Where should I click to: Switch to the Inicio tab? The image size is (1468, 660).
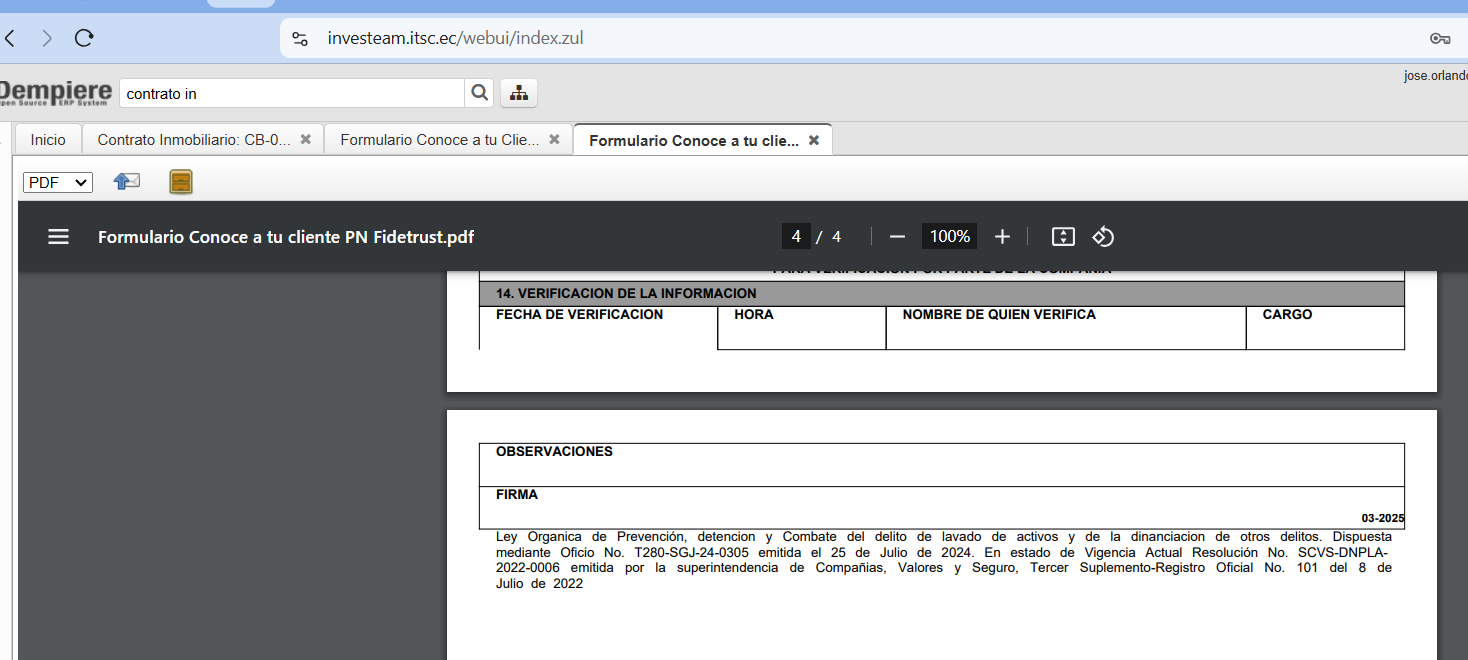point(48,140)
